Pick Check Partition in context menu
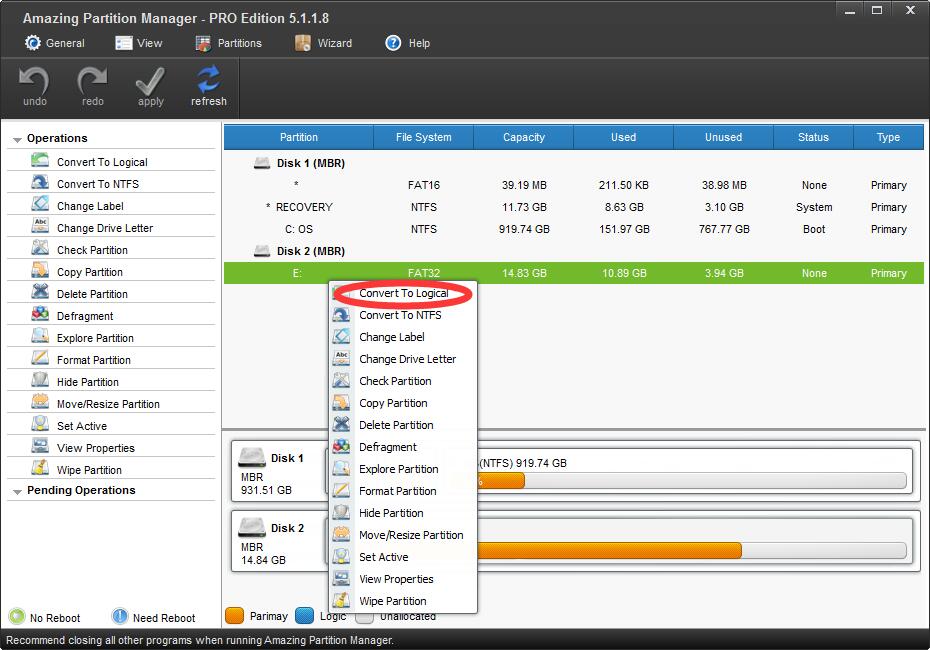This screenshot has height=650, width=930. pyautogui.click(x=403, y=381)
